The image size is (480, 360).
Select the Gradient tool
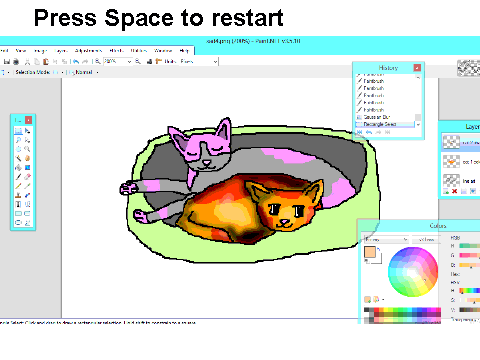(27, 167)
